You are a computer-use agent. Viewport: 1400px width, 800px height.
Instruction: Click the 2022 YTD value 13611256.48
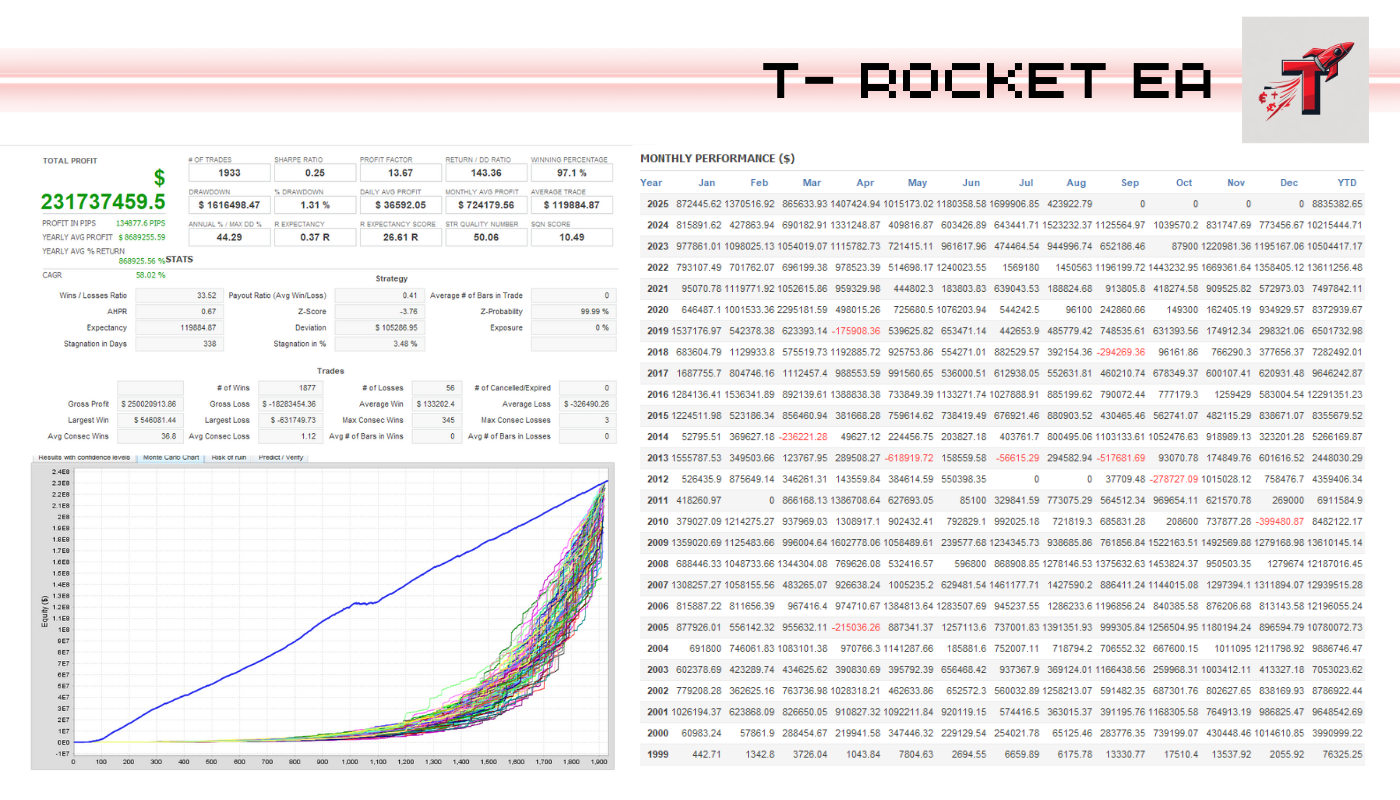1334,268
